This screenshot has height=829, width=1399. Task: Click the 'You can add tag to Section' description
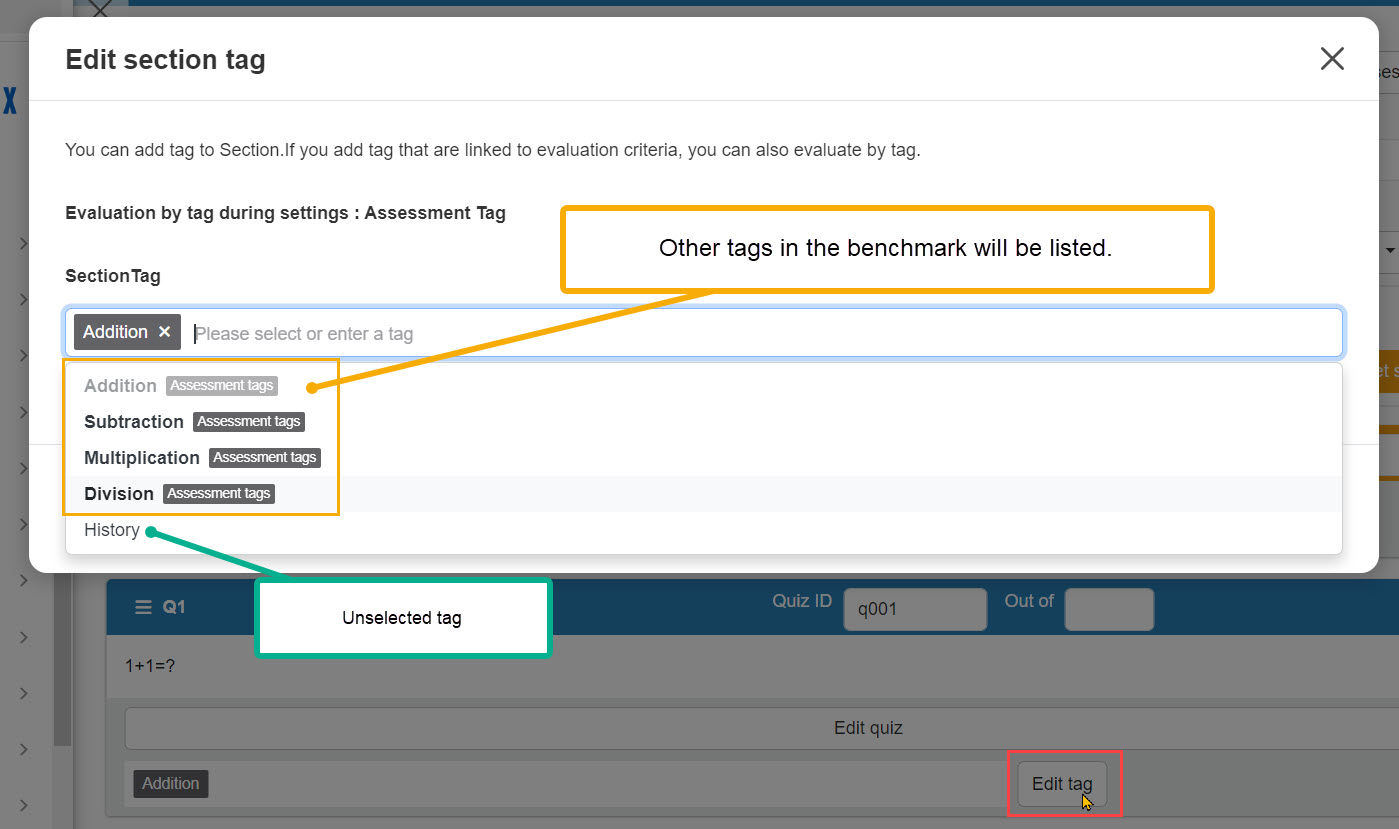tap(492, 151)
